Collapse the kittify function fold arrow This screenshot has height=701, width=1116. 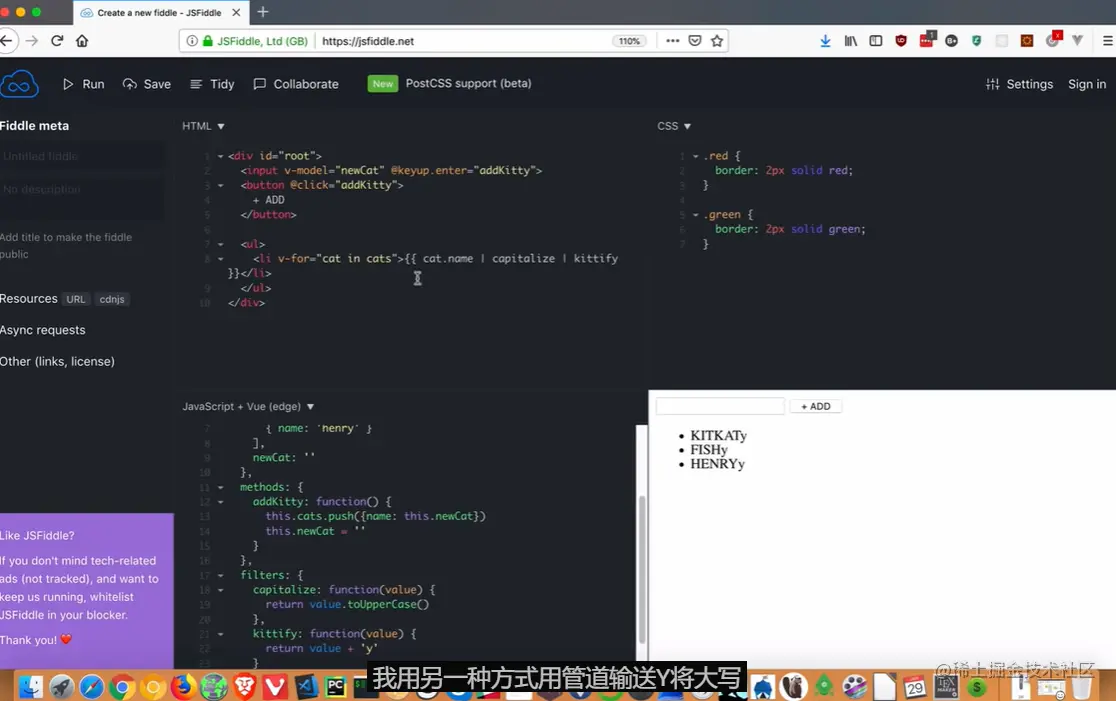pos(221,634)
